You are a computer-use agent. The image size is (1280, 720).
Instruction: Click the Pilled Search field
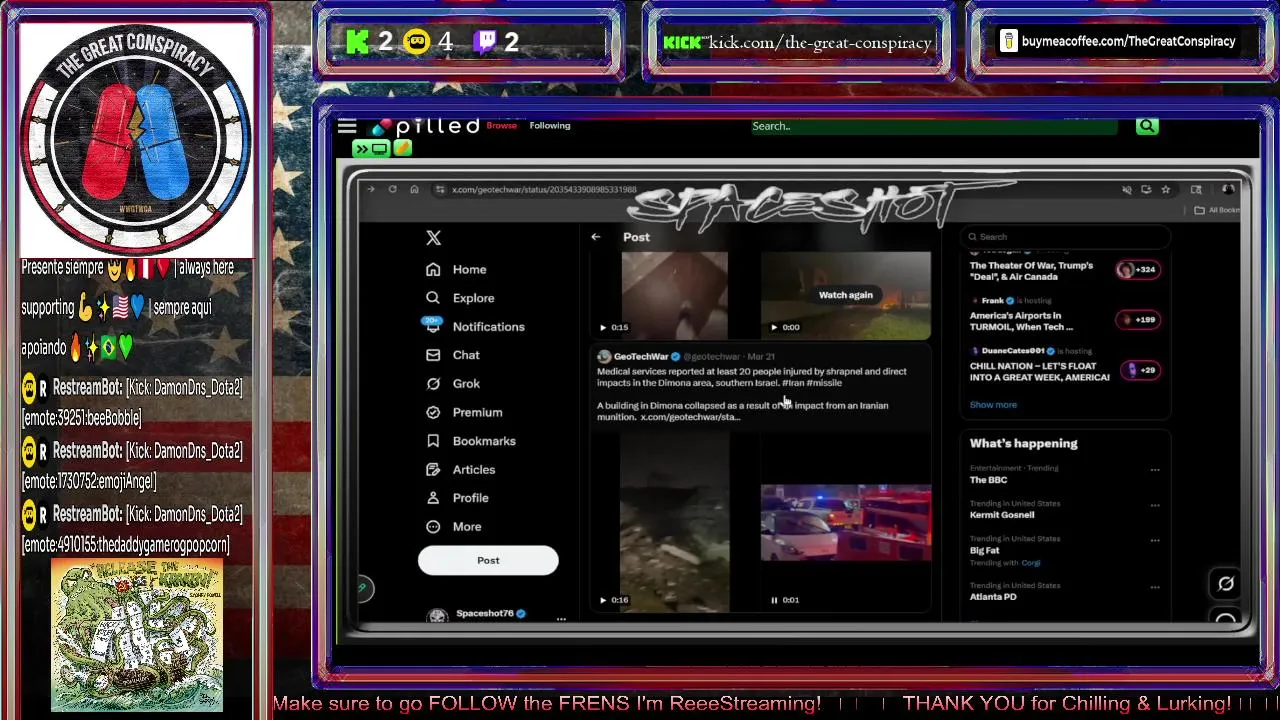[x=932, y=126]
